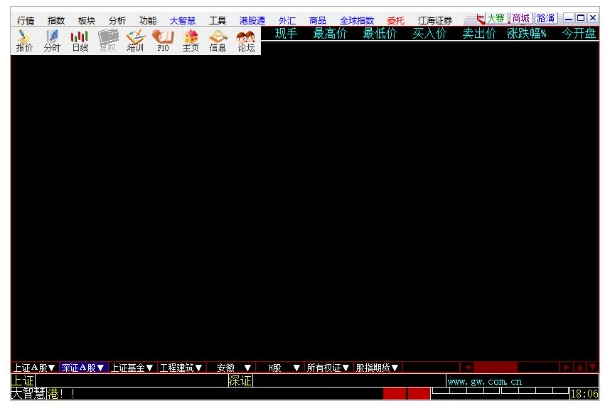The image size is (610, 408).
Task: Click the greyed-out keyboard toolbar icon
Action: point(108,41)
